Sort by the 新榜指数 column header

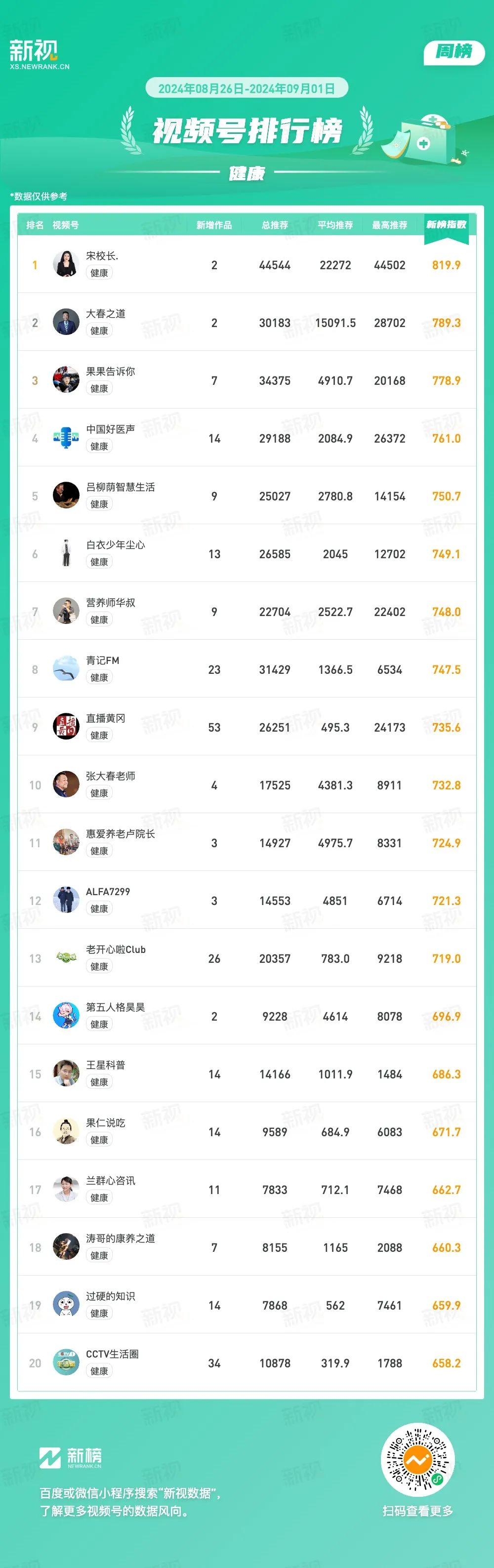click(x=446, y=225)
